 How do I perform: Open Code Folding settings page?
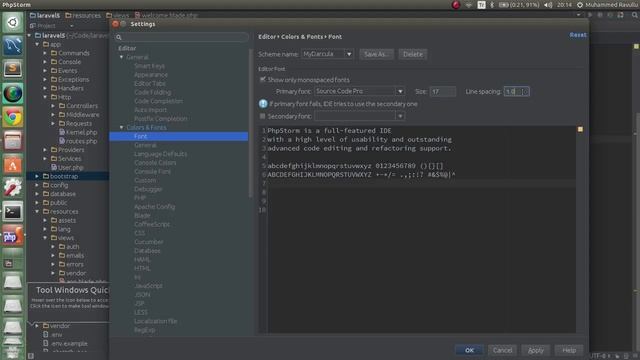pos(153,92)
